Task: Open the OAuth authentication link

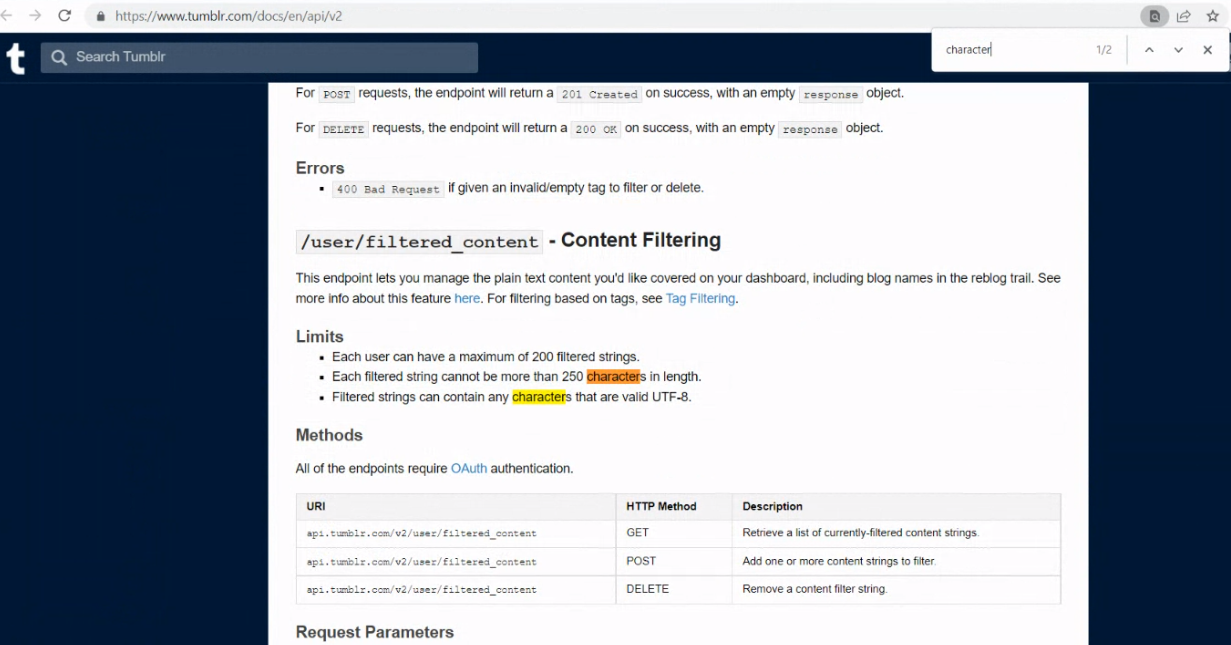Action: [469, 468]
